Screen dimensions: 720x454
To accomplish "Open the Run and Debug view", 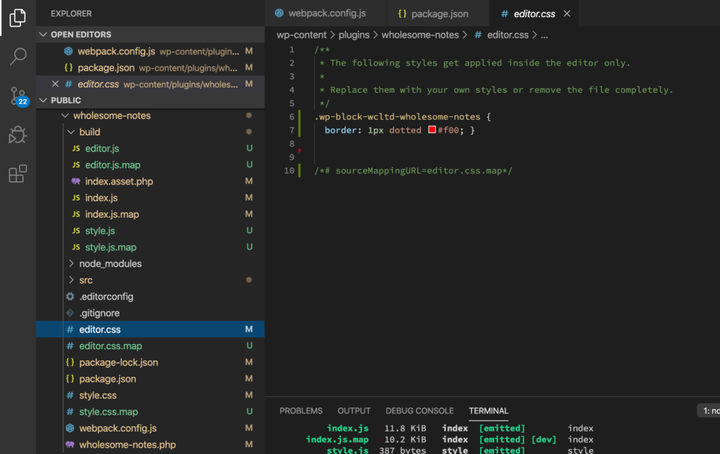I will click(x=17, y=135).
